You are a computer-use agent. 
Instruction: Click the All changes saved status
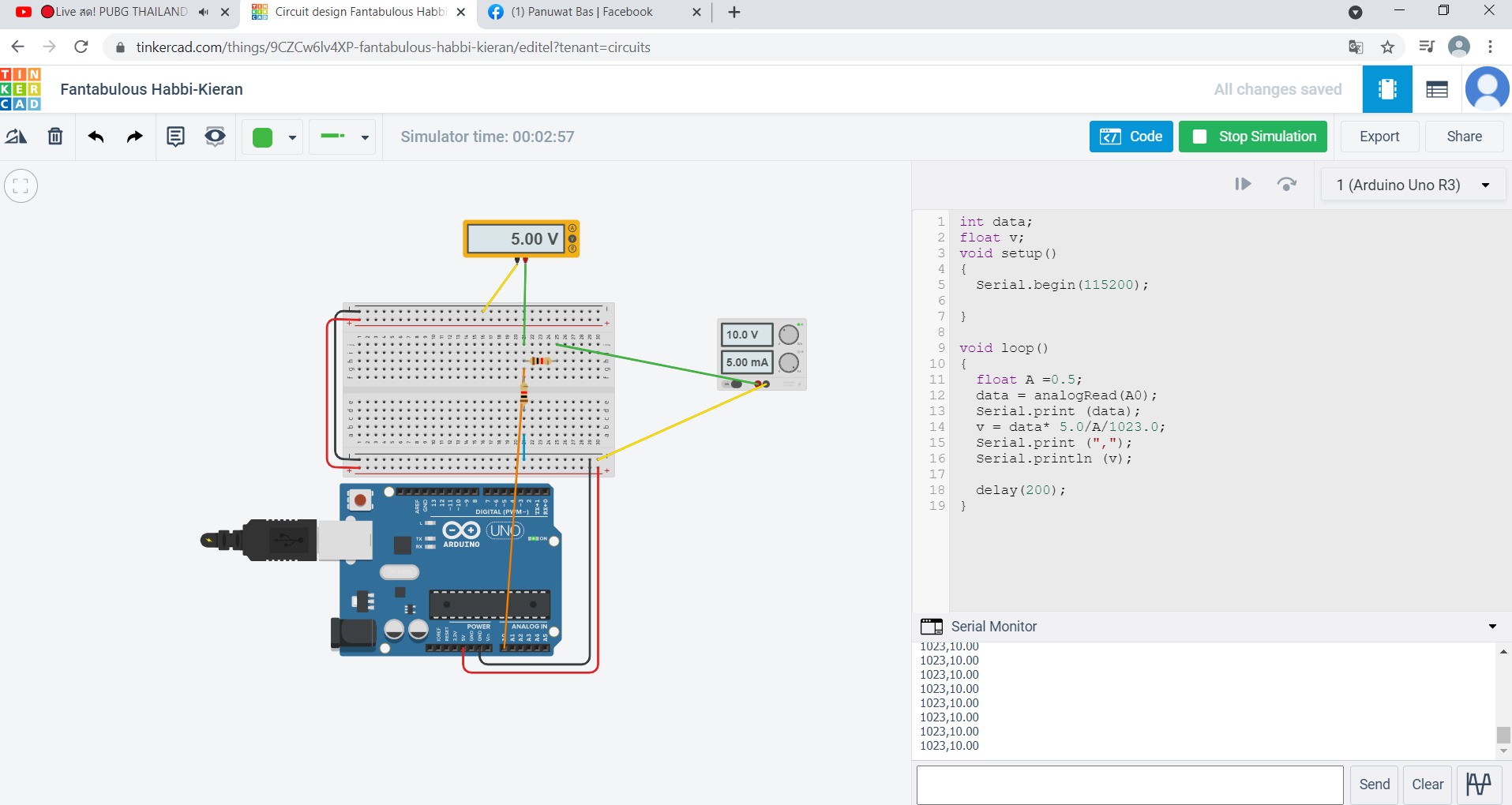click(x=1278, y=89)
